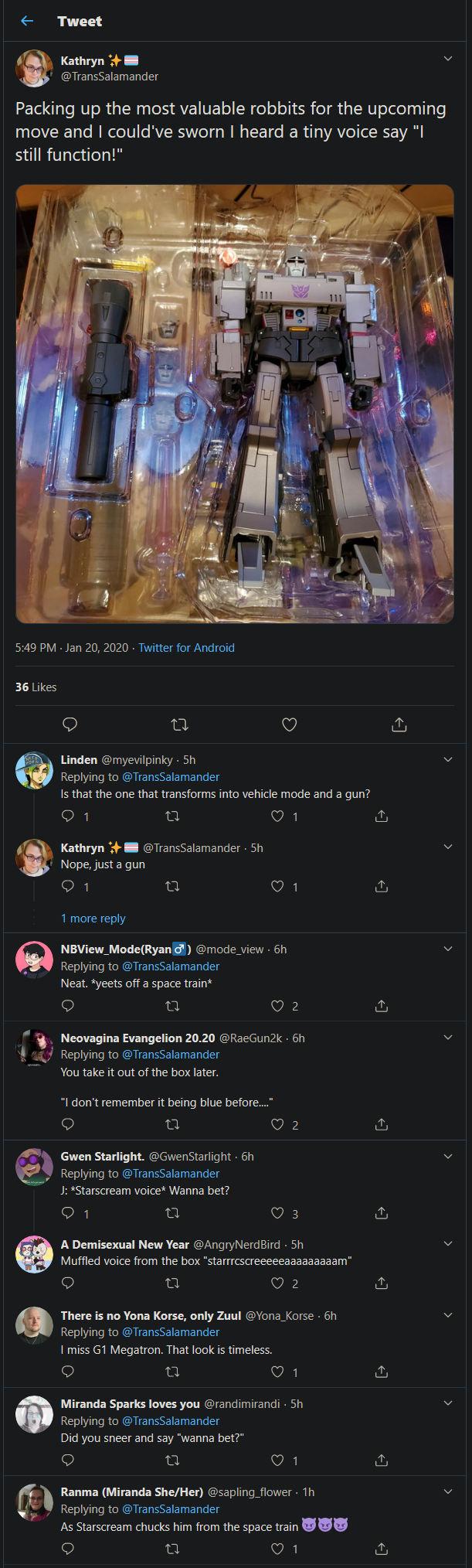This screenshot has height=1568, width=472.
Task: Go back using the arrow icon
Action: click(27, 21)
